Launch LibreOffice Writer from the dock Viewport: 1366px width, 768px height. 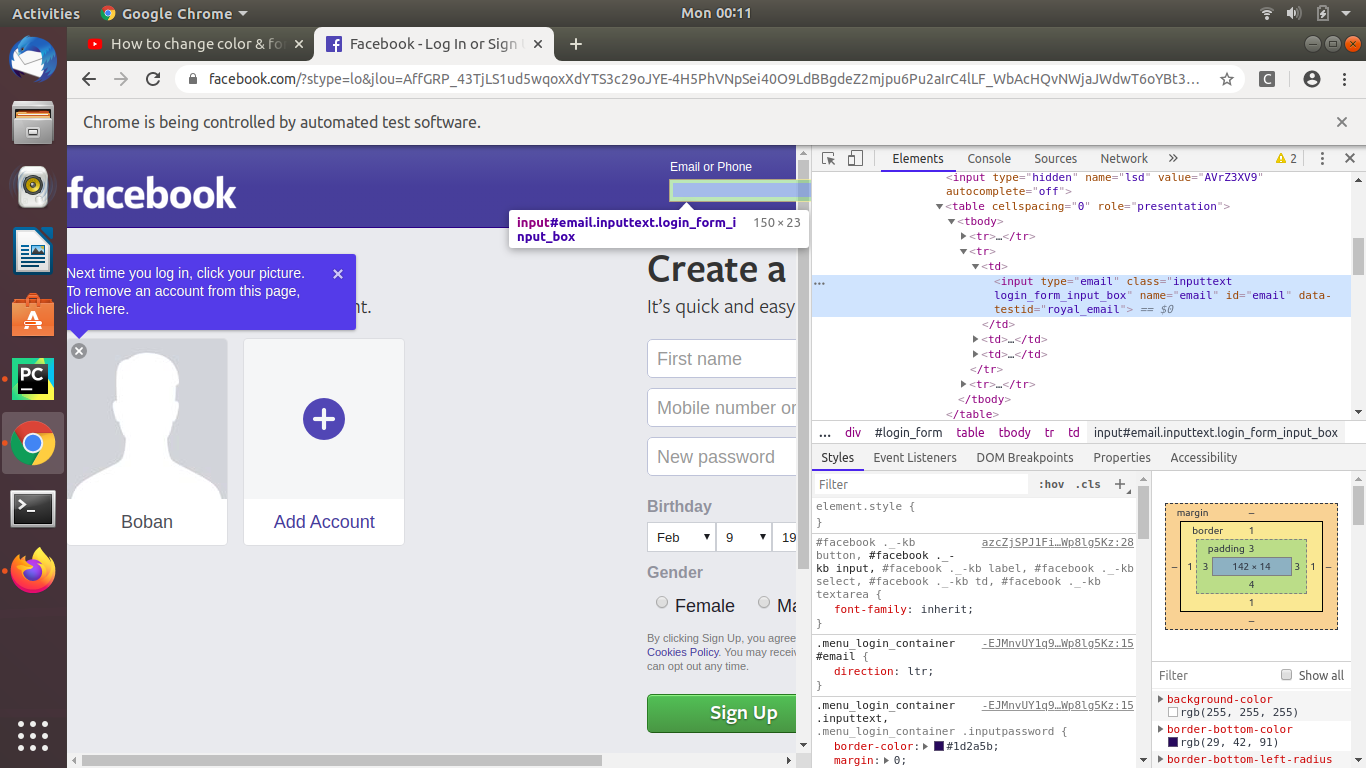tap(33, 250)
